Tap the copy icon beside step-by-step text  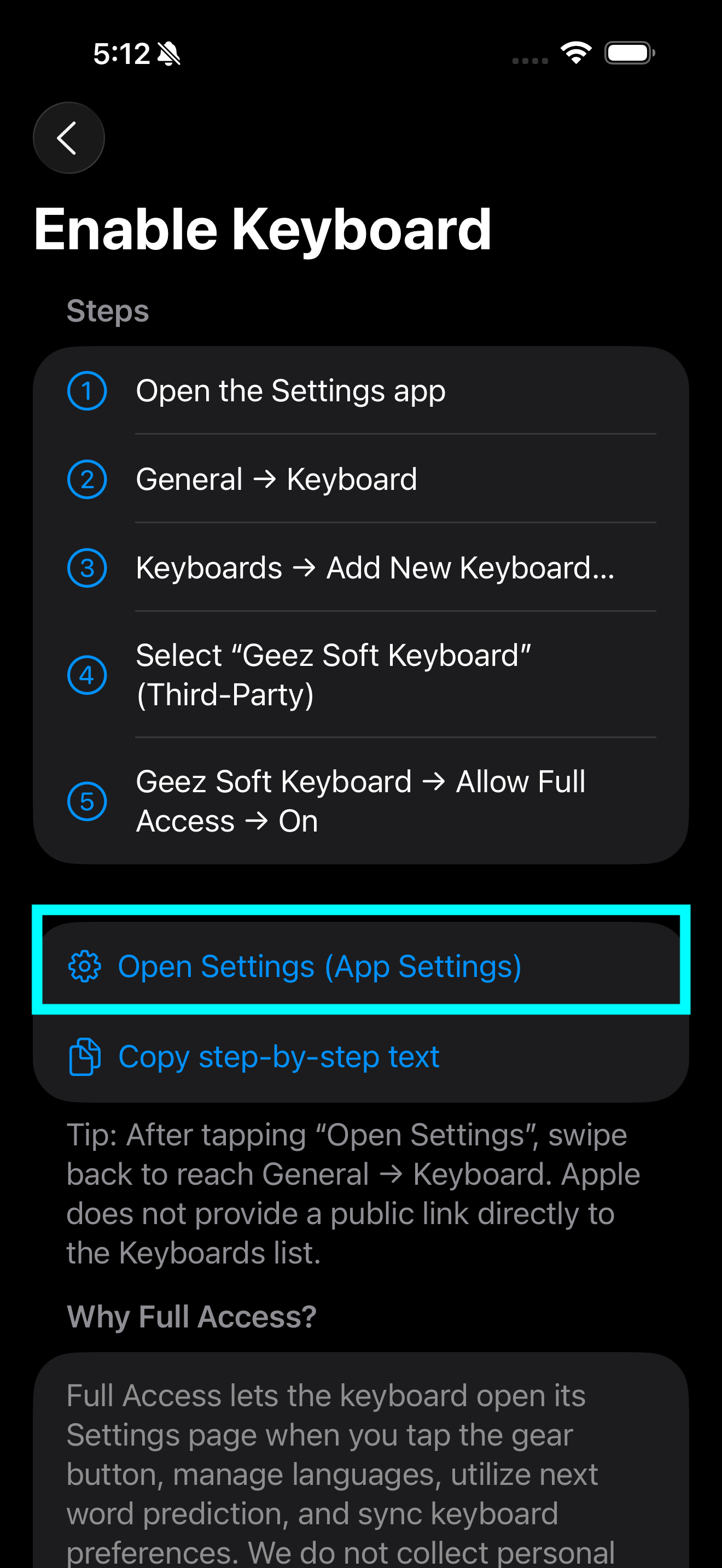tap(85, 1057)
